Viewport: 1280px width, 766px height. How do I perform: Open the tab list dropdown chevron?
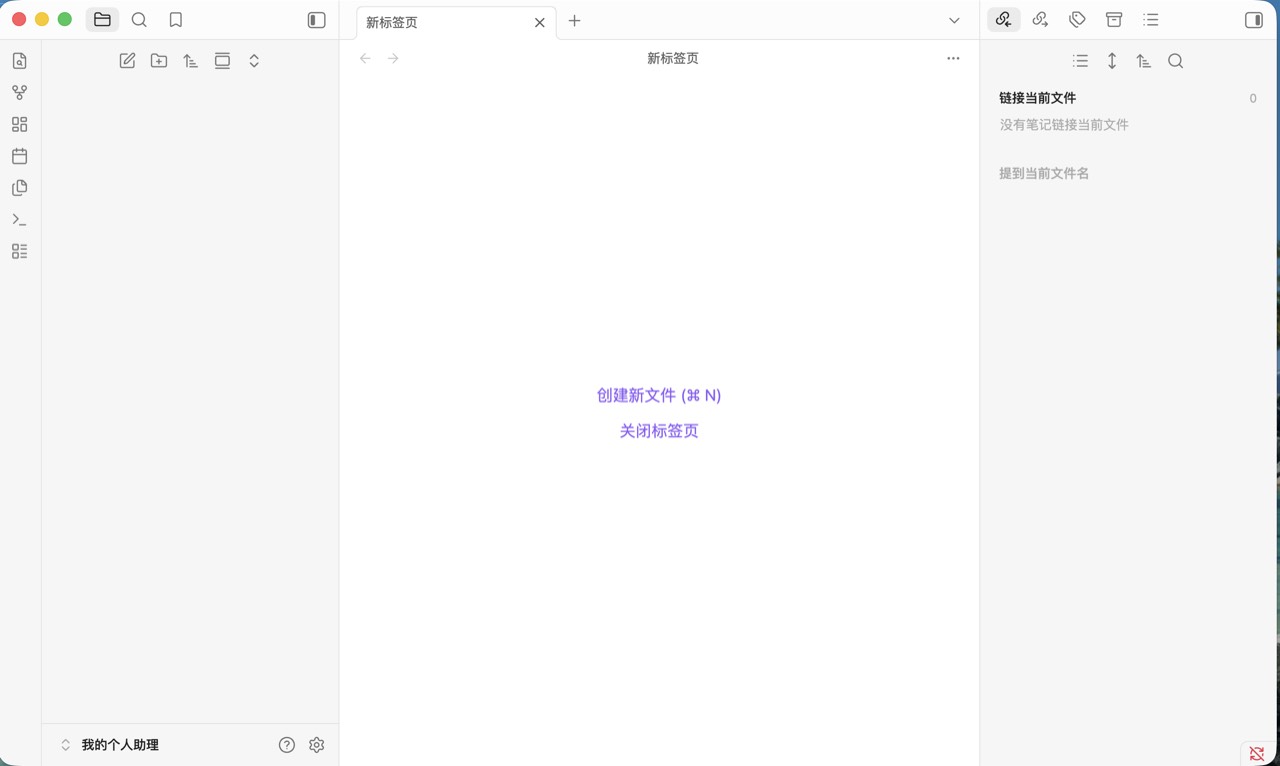954,21
